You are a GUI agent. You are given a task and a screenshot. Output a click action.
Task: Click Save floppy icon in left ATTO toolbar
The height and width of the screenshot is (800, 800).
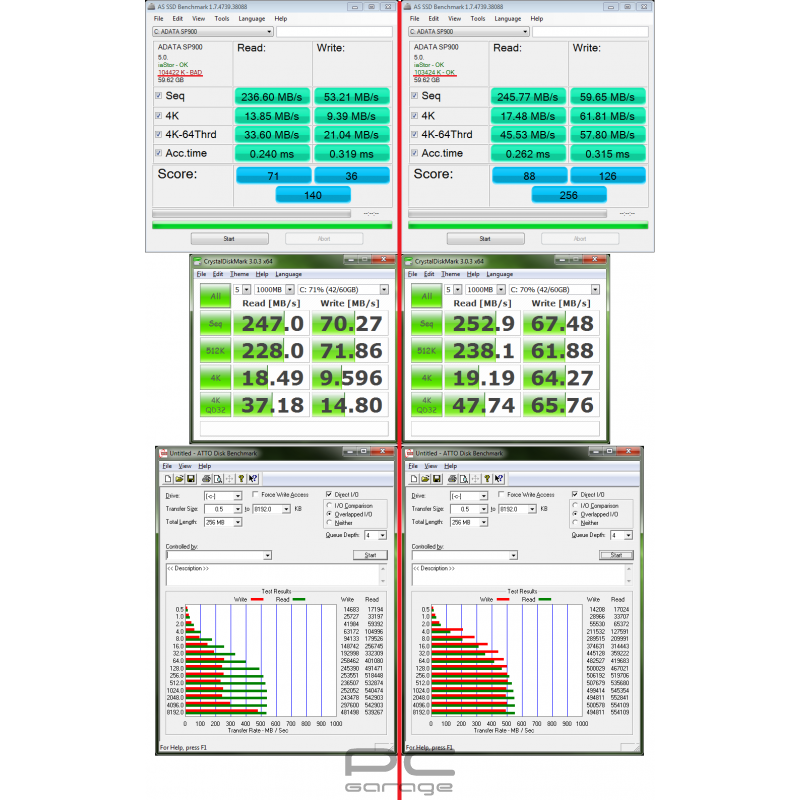coord(191,479)
